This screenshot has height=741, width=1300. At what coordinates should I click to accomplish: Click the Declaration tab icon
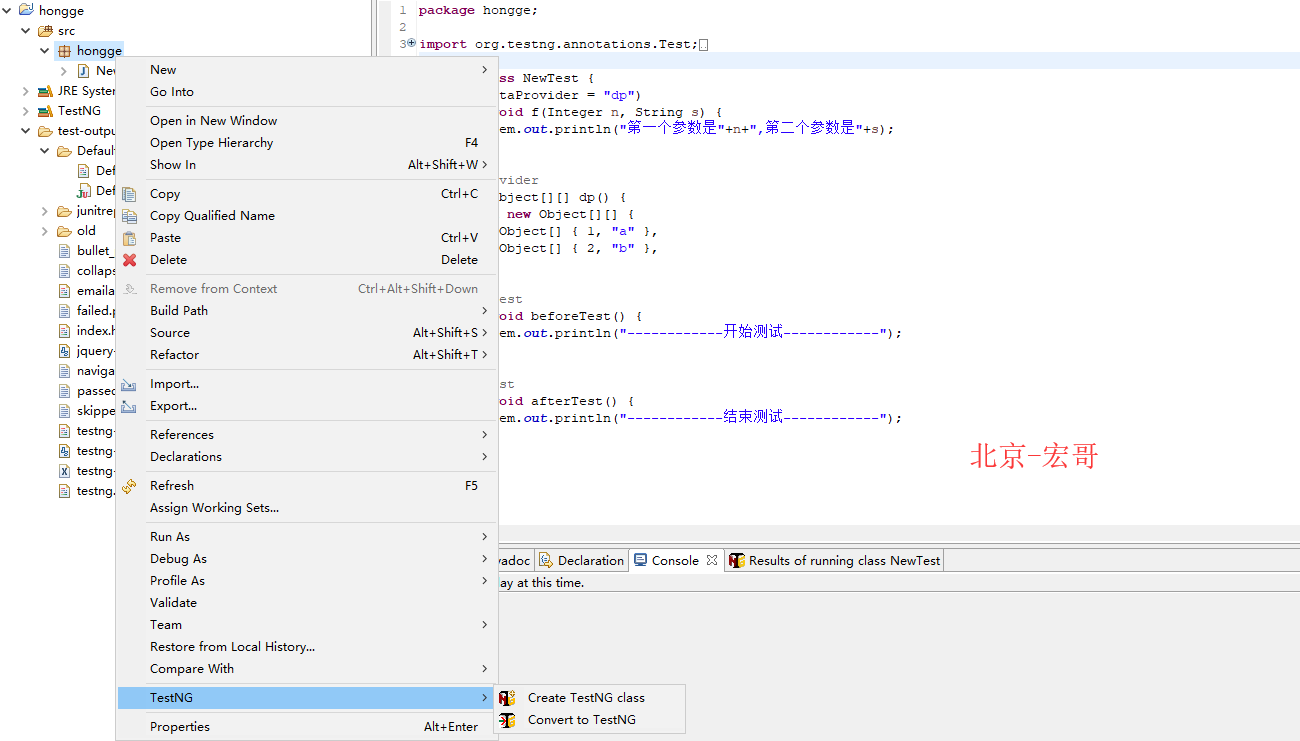[546, 560]
